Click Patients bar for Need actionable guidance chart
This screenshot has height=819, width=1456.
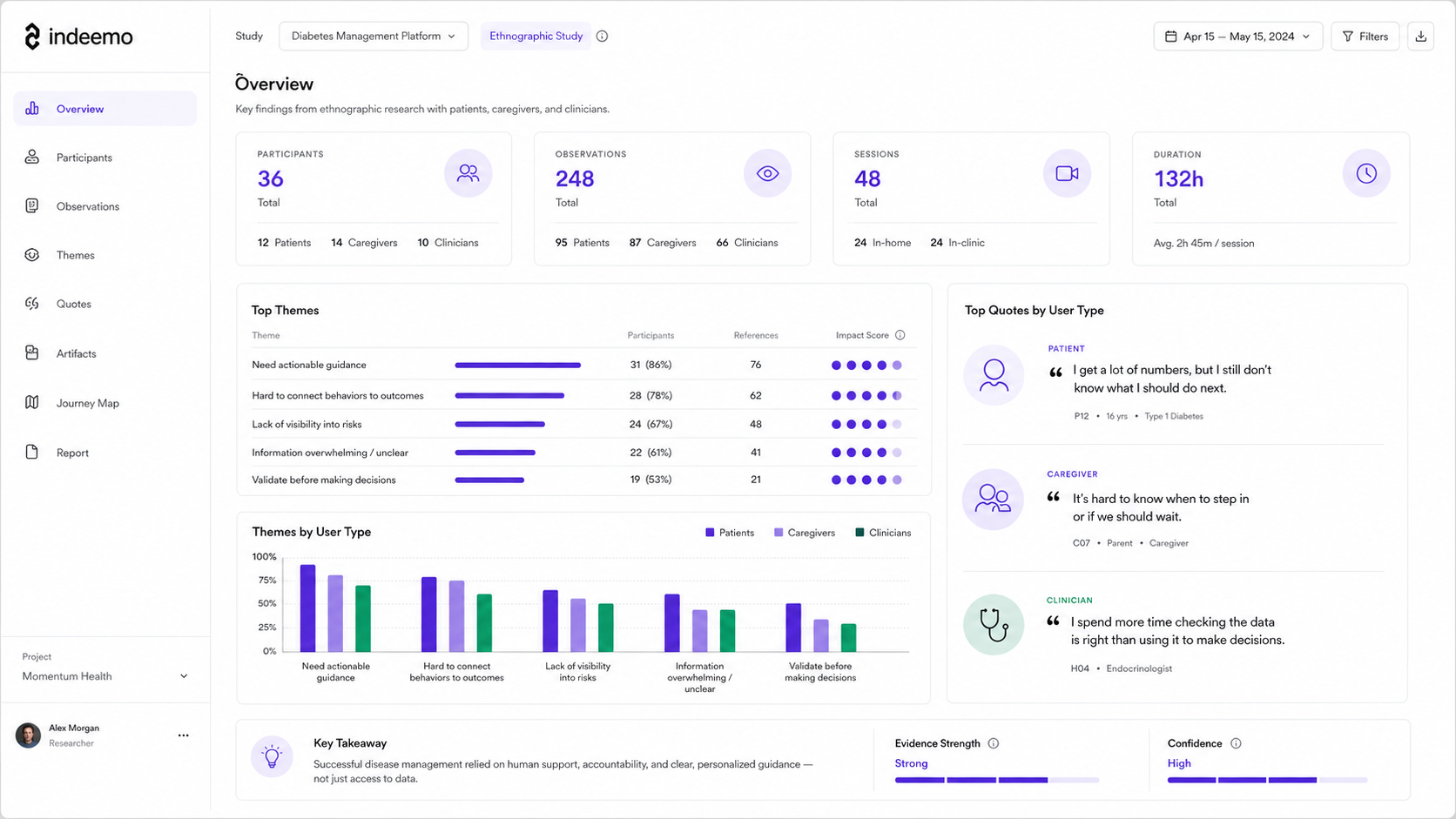click(x=307, y=608)
